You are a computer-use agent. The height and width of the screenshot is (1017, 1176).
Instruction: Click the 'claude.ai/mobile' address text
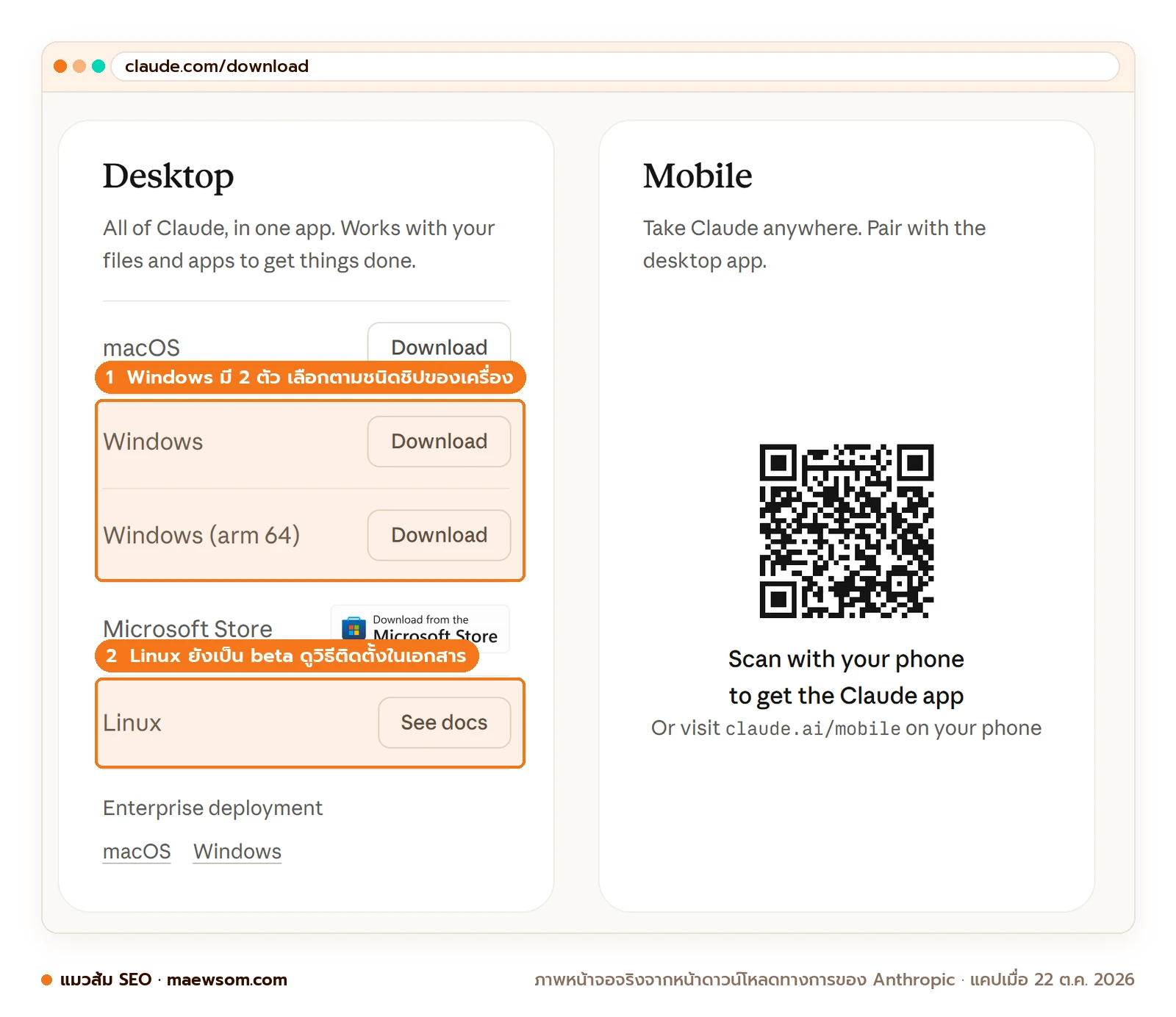(x=813, y=729)
